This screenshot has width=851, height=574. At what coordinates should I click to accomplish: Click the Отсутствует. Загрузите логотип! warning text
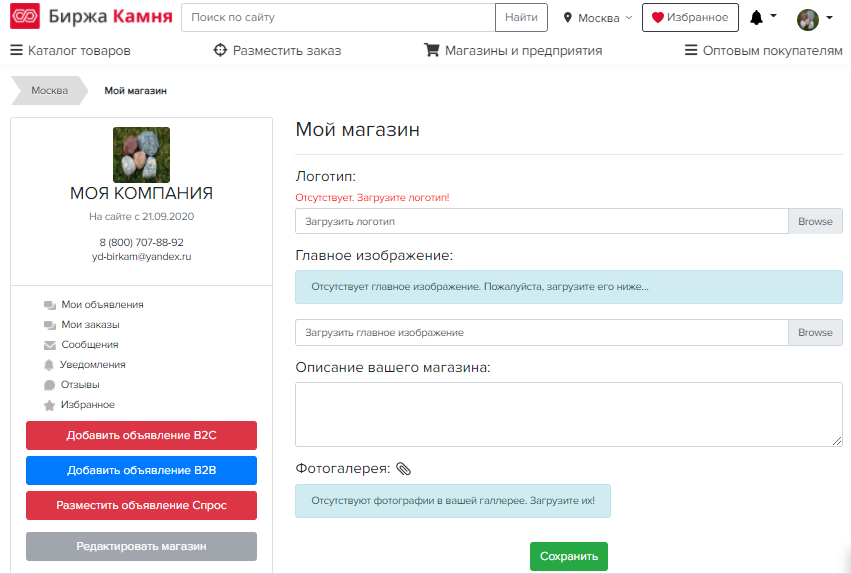click(x=372, y=197)
